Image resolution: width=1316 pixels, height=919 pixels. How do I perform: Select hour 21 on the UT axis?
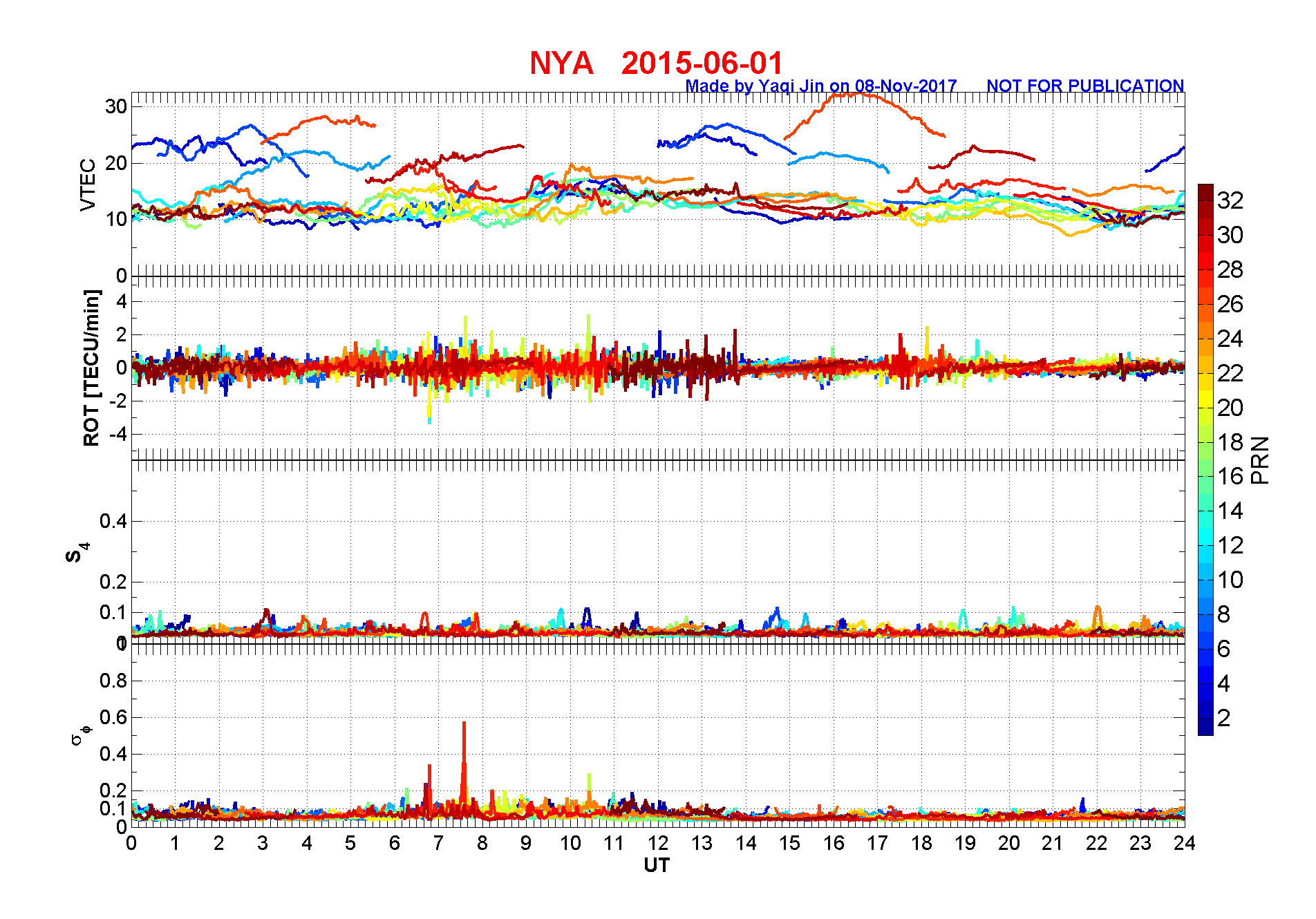click(x=1053, y=843)
